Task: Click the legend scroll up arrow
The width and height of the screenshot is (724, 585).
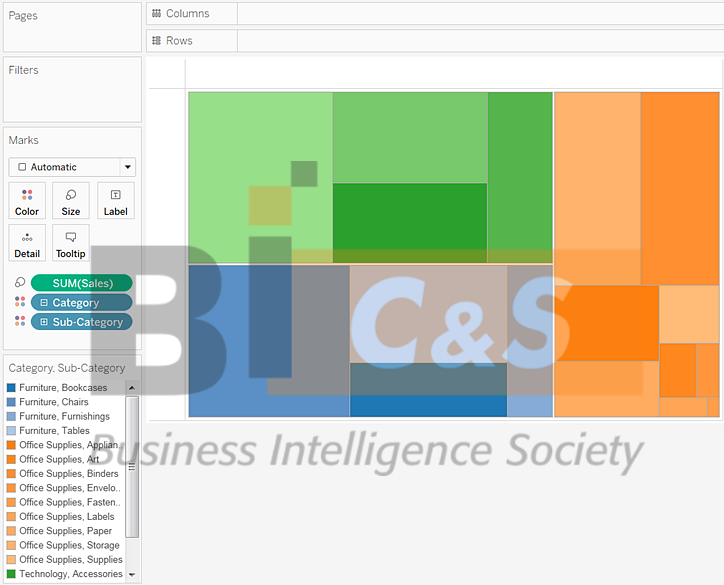Action: pyautogui.click(x=132, y=388)
